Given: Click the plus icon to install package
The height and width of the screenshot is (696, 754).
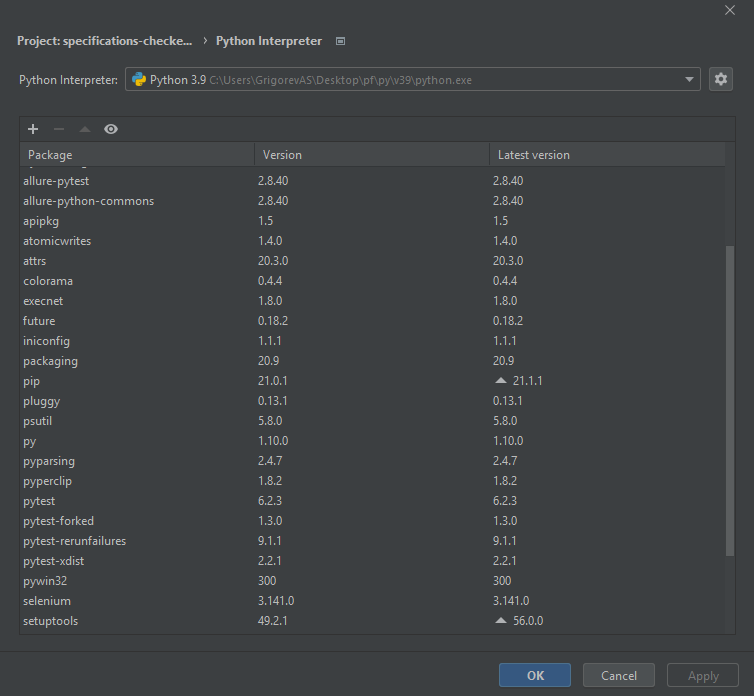Looking at the screenshot, I should click(33, 129).
